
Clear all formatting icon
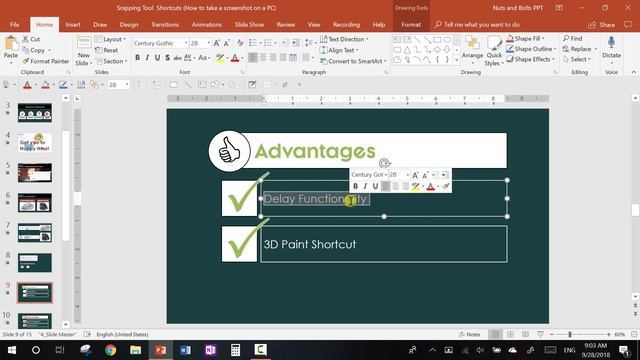[x=240, y=43]
